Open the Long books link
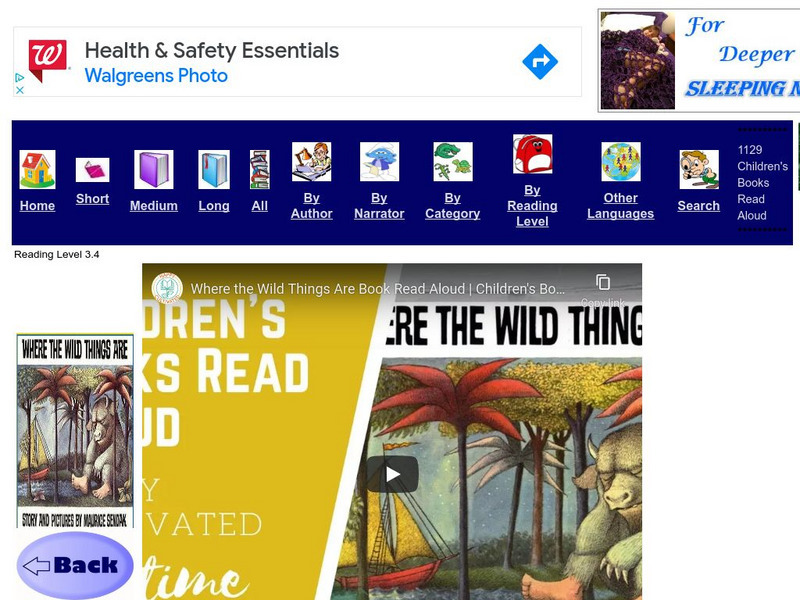Screen dimensions: 800x600 214,206
